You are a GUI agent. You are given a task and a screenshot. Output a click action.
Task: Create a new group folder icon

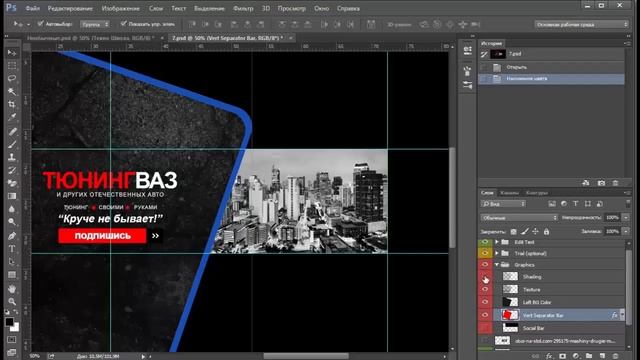point(589,356)
